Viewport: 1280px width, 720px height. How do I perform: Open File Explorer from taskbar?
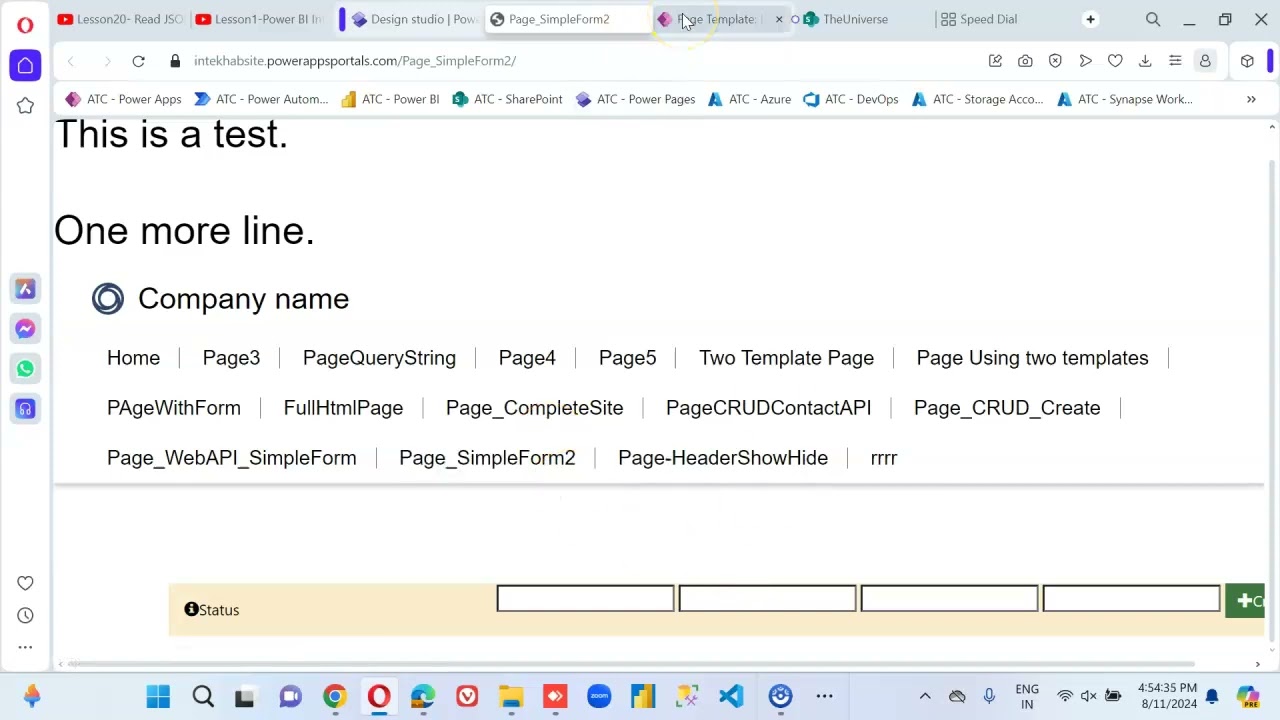click(x=511, y=696)
